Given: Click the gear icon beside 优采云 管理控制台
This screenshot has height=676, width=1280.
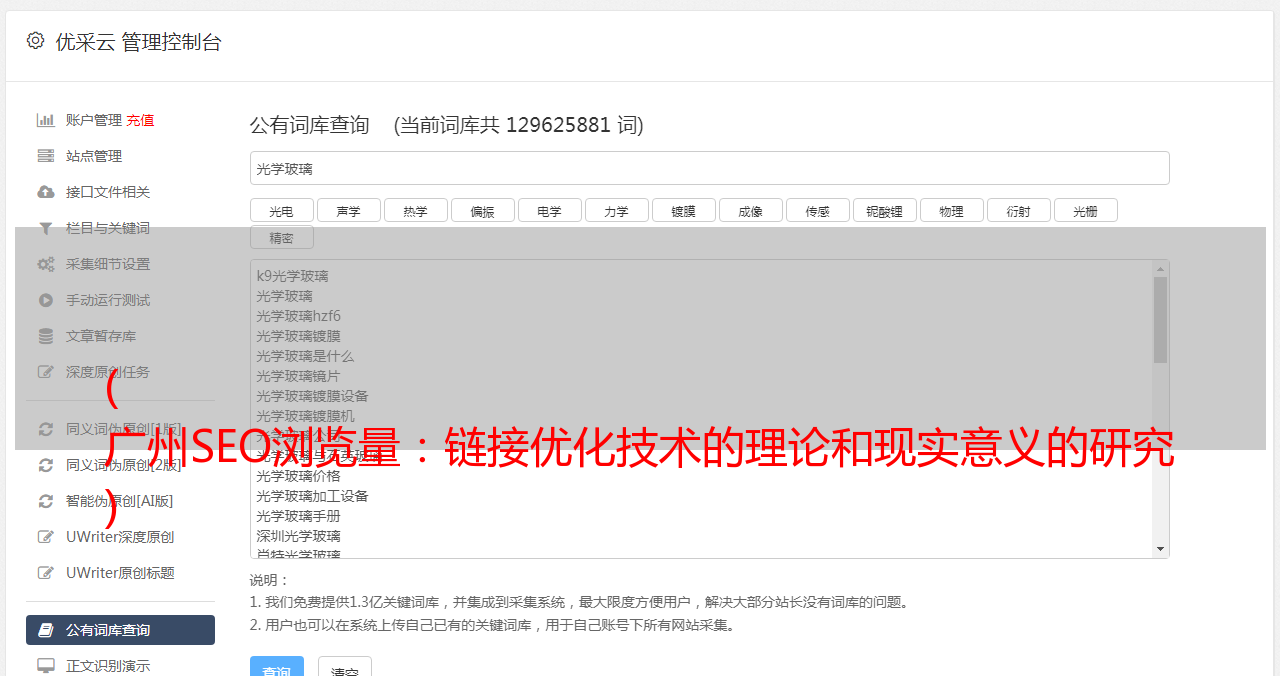Looking at the screenshot, I should (36, 41).
